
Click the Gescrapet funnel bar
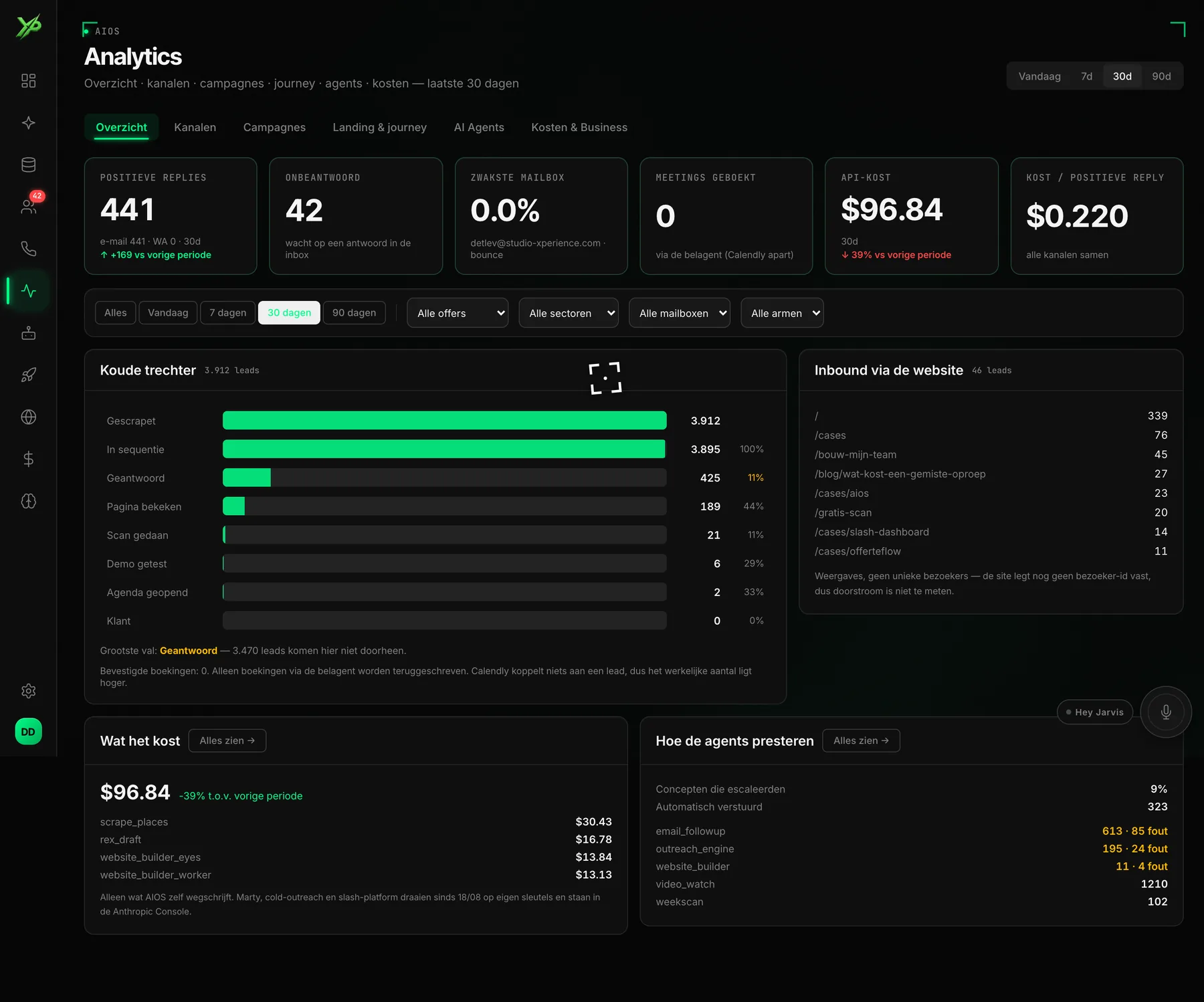tap(444, 420)
